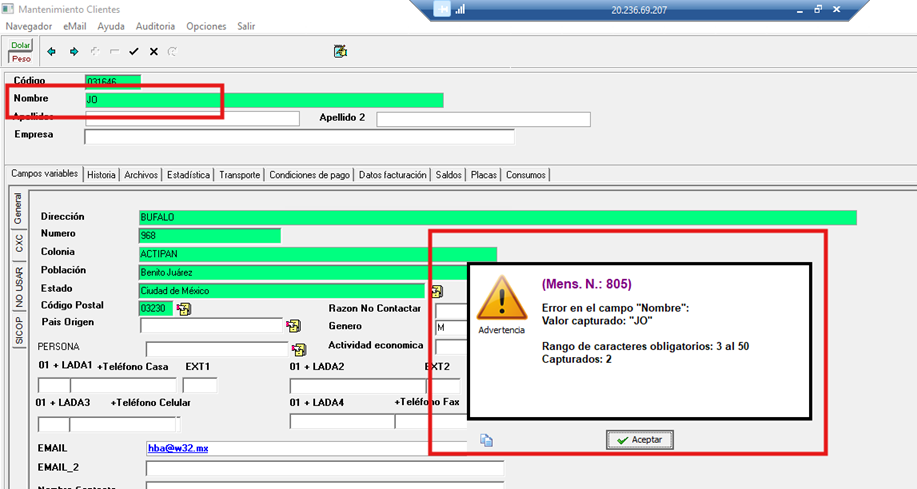
Task: Click the copy icon below the warning message
Action: point(486,440)
